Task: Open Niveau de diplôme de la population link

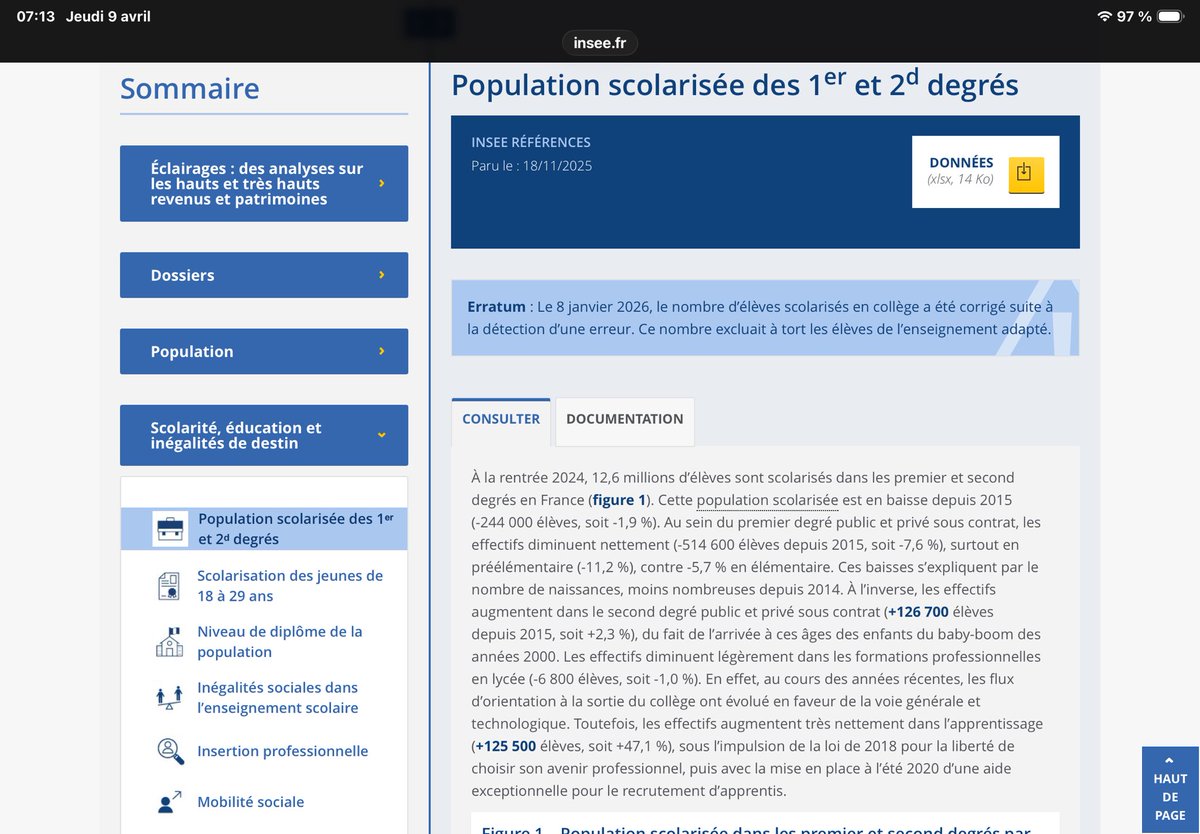Action: point(280,642)
